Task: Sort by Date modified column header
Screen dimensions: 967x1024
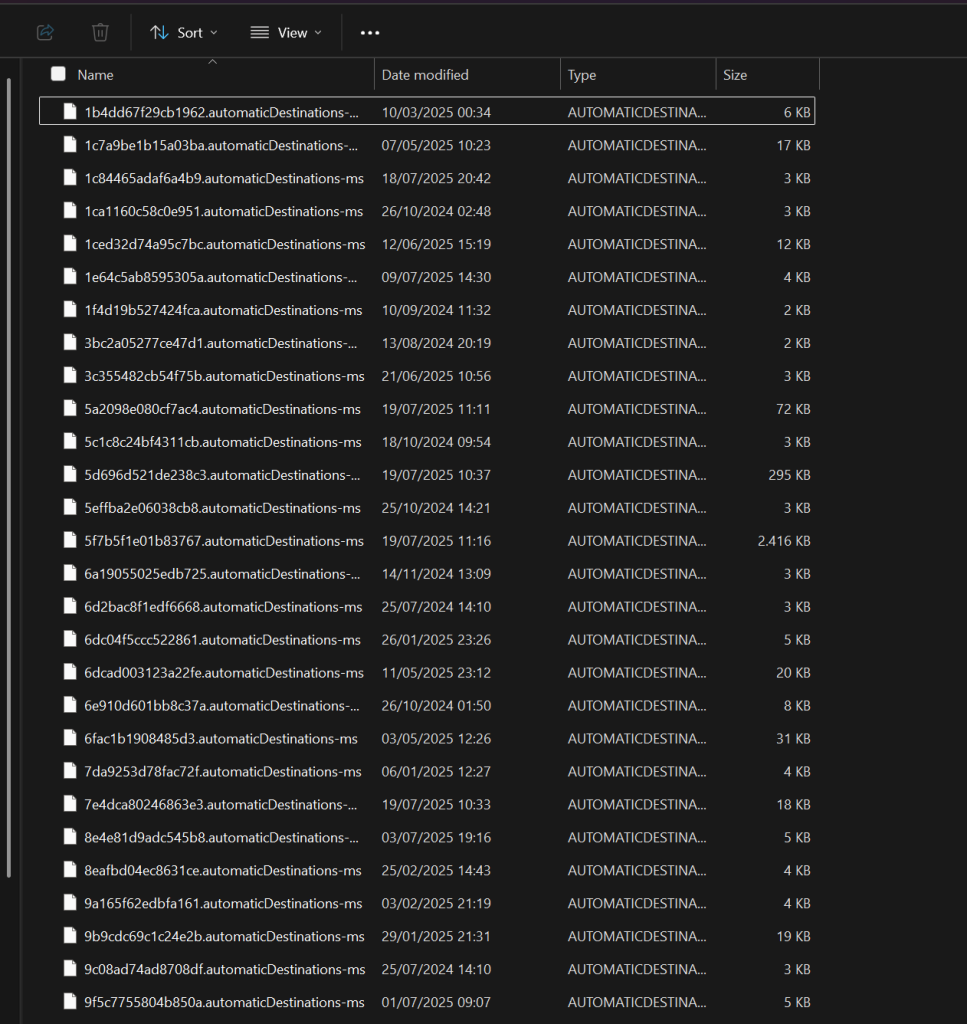Action: click(425, 75)
